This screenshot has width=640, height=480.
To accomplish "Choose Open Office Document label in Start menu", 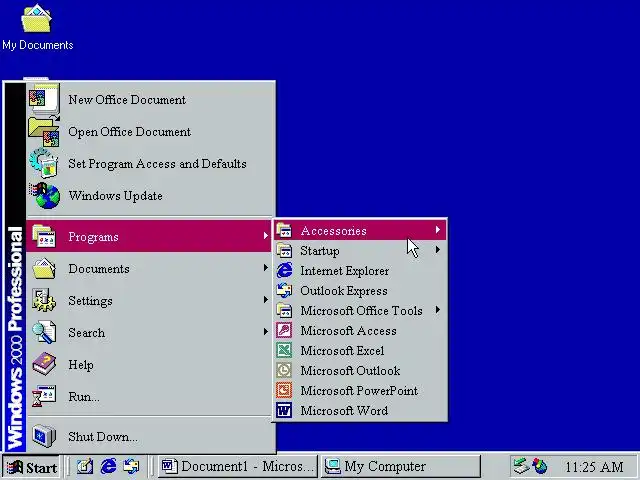I will click(129, 132).
